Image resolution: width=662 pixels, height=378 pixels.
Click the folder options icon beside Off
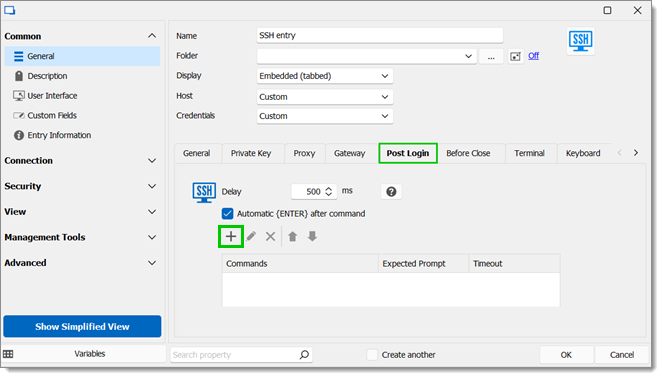[515, 56]
